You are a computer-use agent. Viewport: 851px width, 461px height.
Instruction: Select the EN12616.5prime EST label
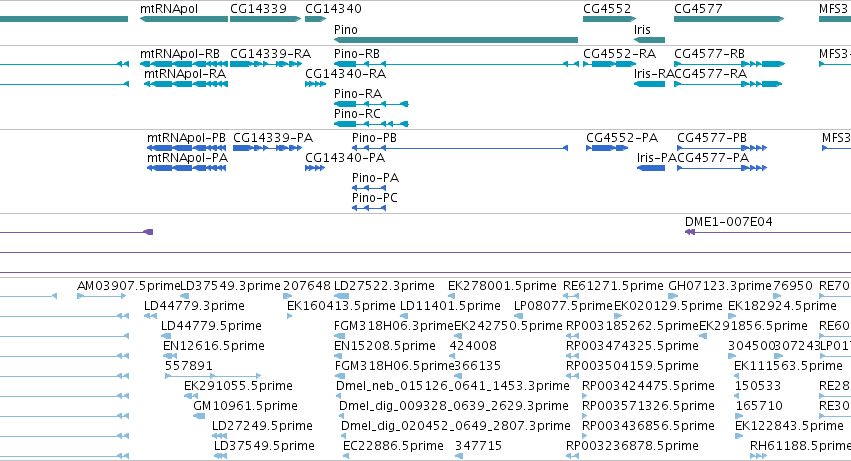click(213, 346)
